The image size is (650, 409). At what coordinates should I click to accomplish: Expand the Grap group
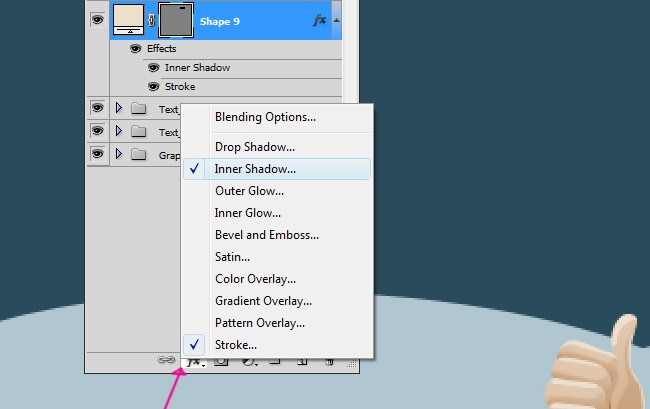[119, 154]
